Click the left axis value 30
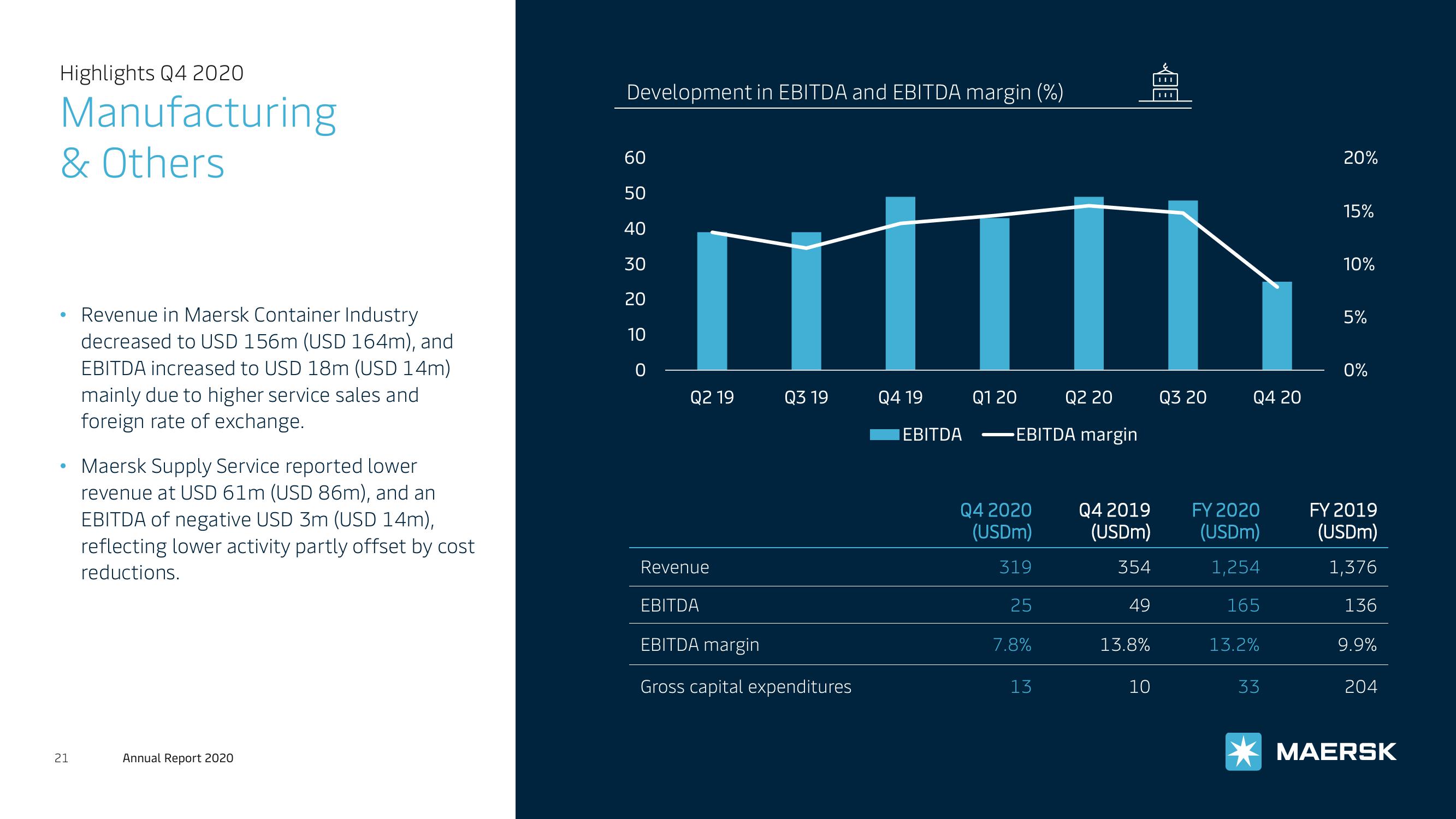The width and height of the screenshot is (1456, 819). tap(635, 264)
